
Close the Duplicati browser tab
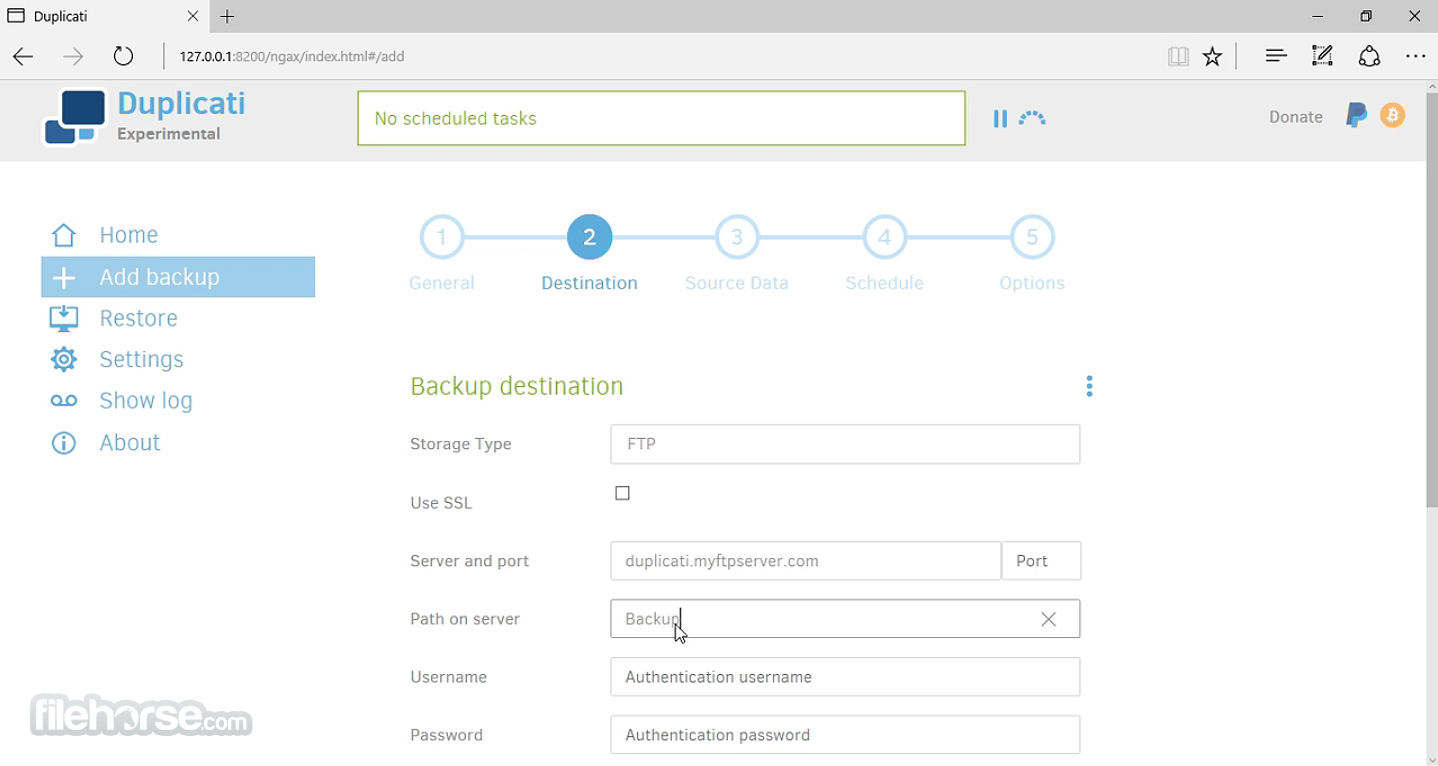click(193, 16)
